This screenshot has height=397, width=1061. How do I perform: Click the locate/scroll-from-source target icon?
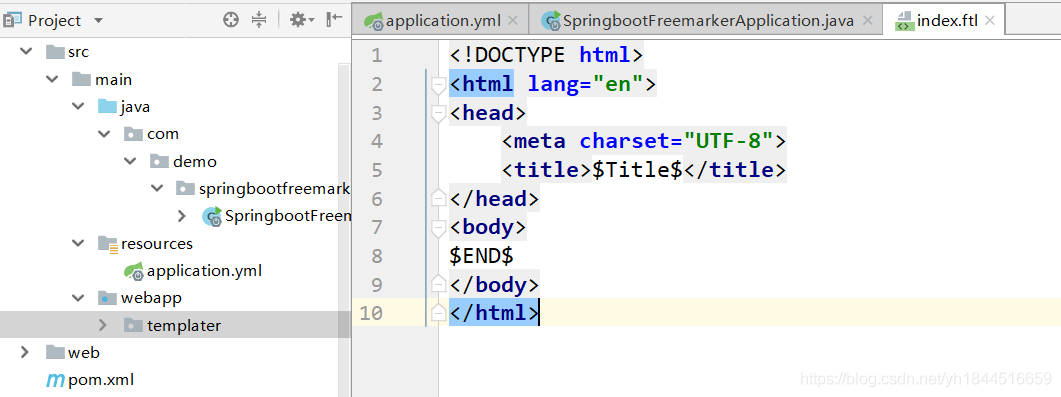[231, 20]
